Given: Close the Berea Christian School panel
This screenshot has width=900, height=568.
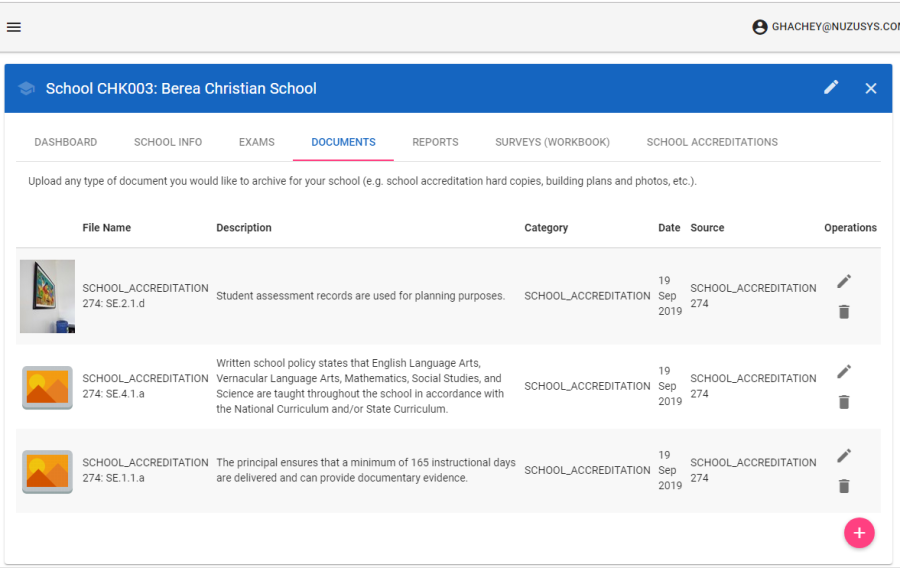Looking at the screenshot, I should click(x=871, y=88).
